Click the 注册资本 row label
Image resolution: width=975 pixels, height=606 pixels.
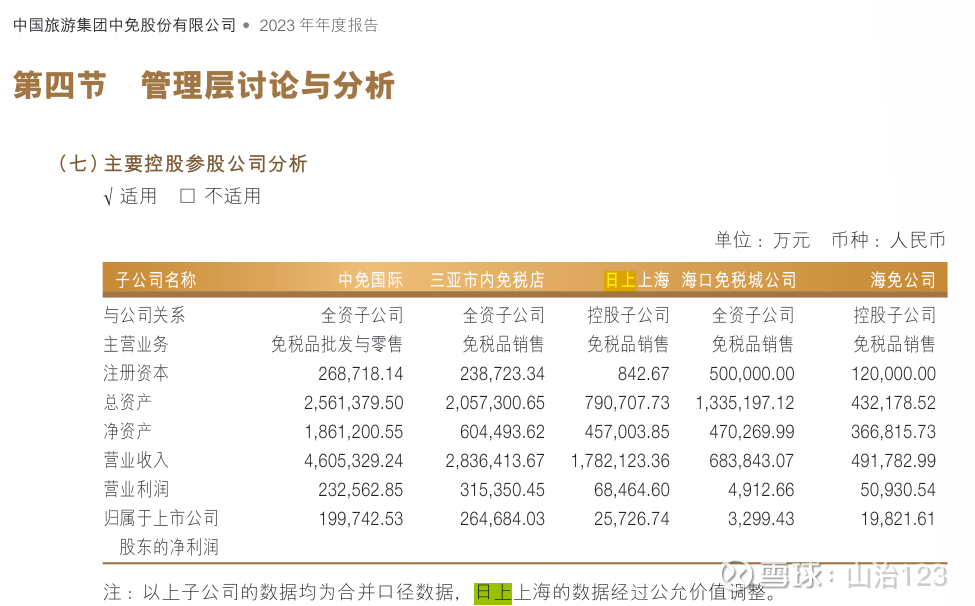[136, 373]
